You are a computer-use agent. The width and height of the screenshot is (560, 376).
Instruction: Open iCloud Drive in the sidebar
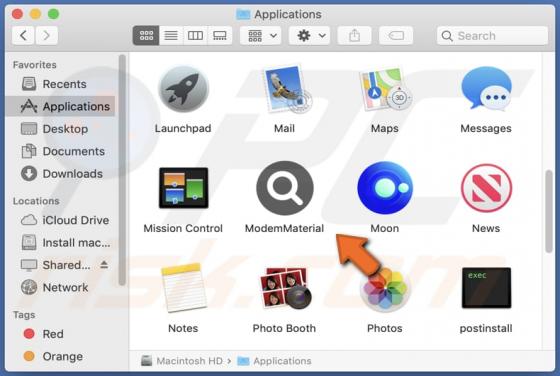tap(61, 220)
